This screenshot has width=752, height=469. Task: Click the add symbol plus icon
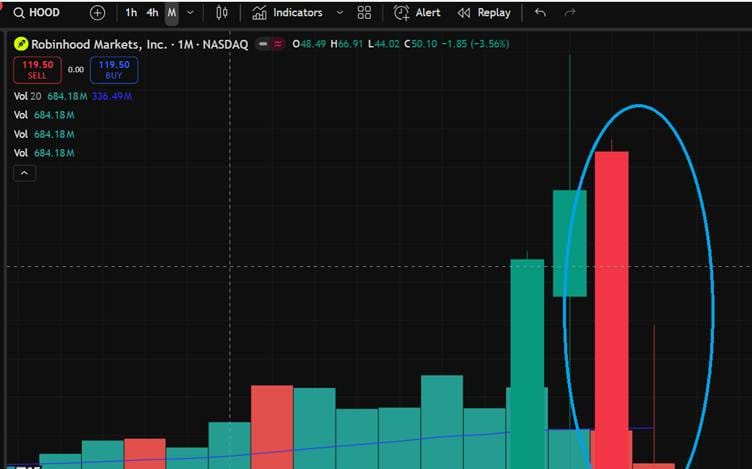pos(97,13)
